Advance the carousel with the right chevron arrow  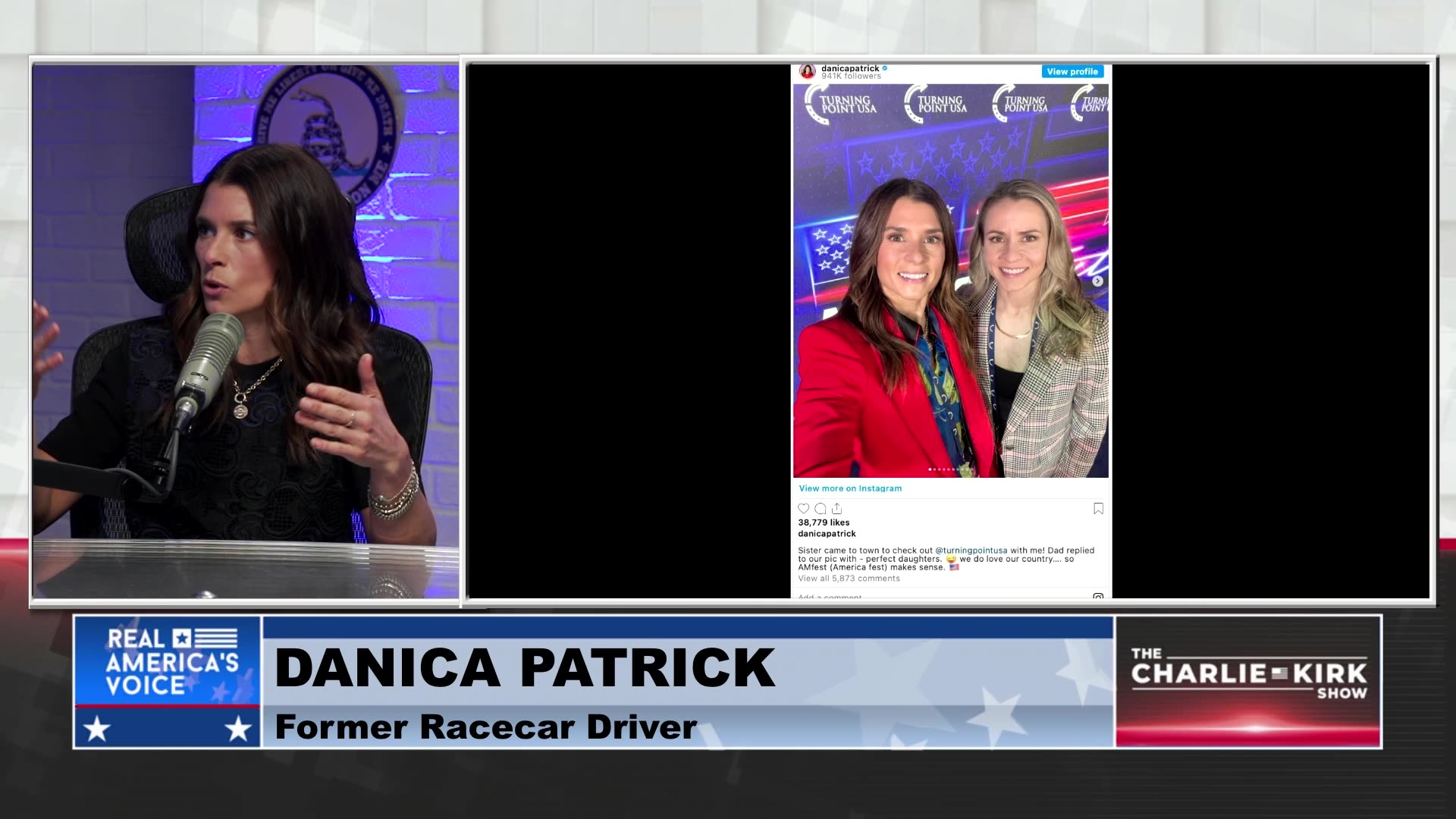(x=1097, y=281)
